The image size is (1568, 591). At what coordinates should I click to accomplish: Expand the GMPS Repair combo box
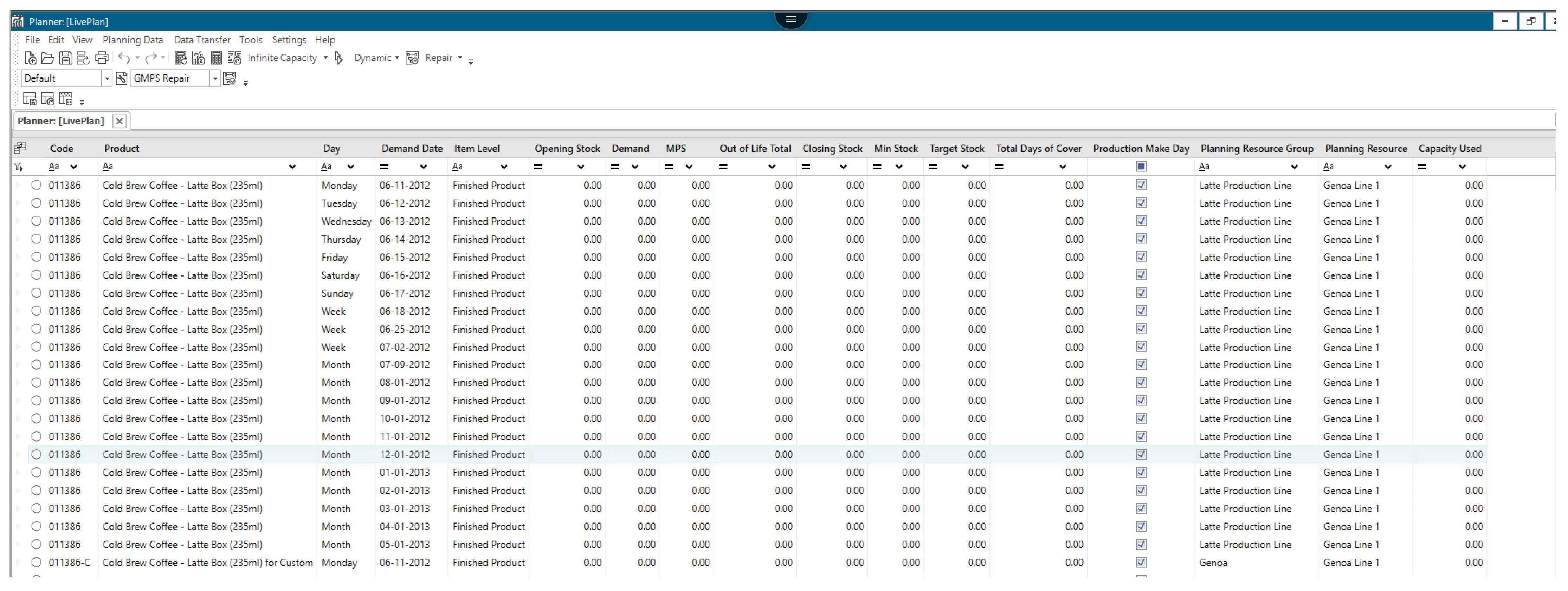[x=214, y=78]
